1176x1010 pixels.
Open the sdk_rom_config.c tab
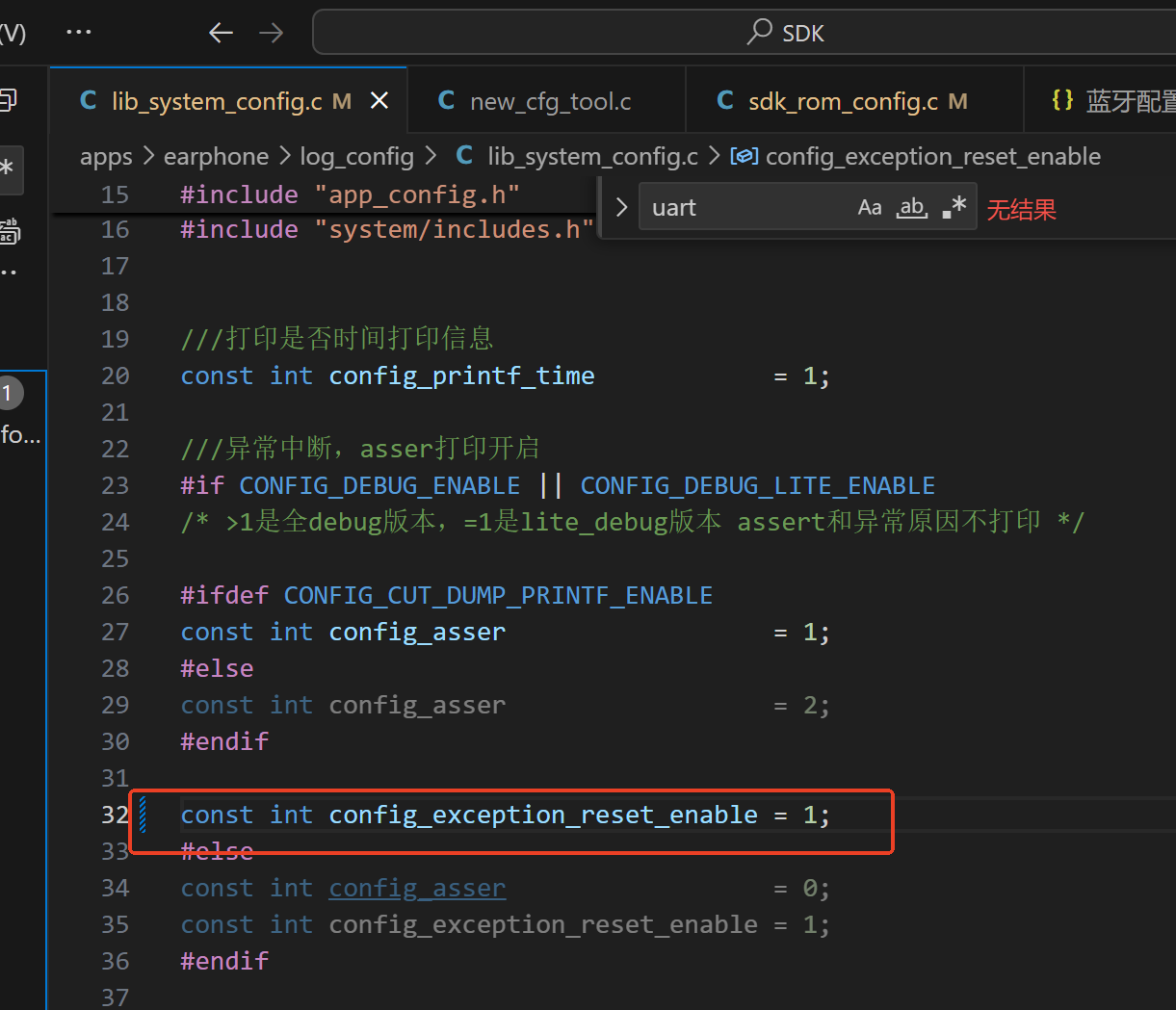click(853, 101)
